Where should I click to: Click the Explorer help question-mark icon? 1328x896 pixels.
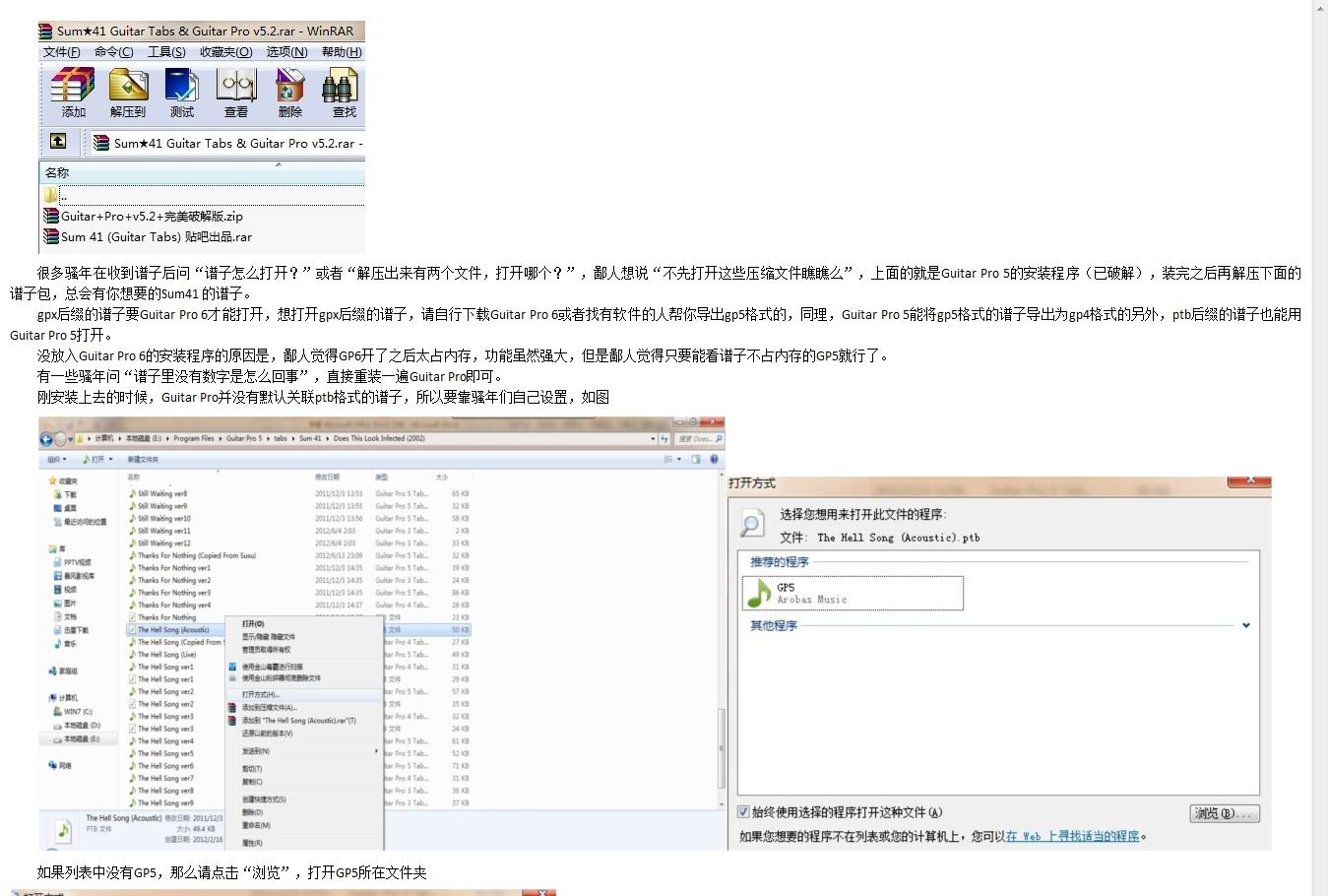(x=714, y=459)
